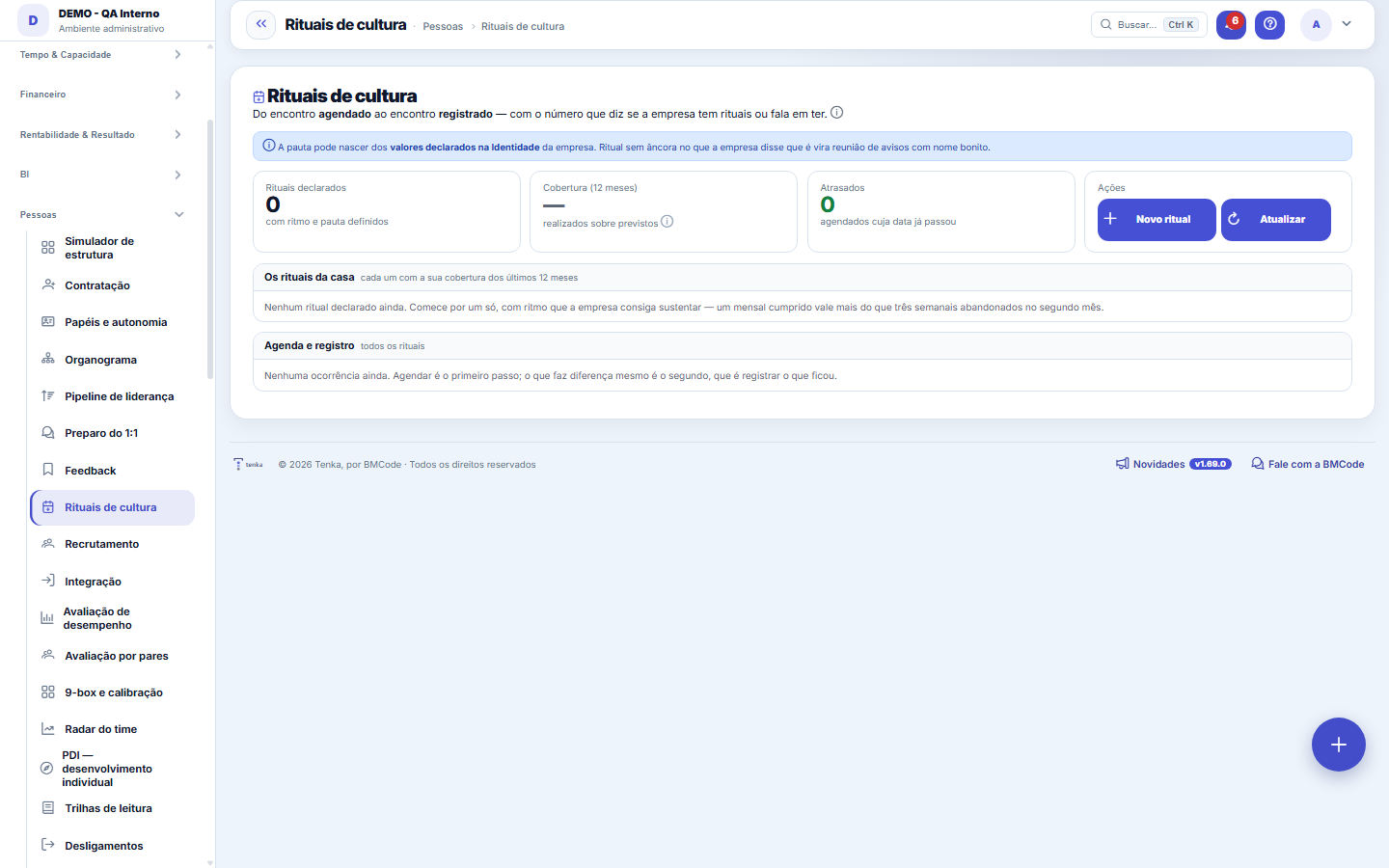Open 9-box e calibração grid icon
1389x868 pixels.
48,692
